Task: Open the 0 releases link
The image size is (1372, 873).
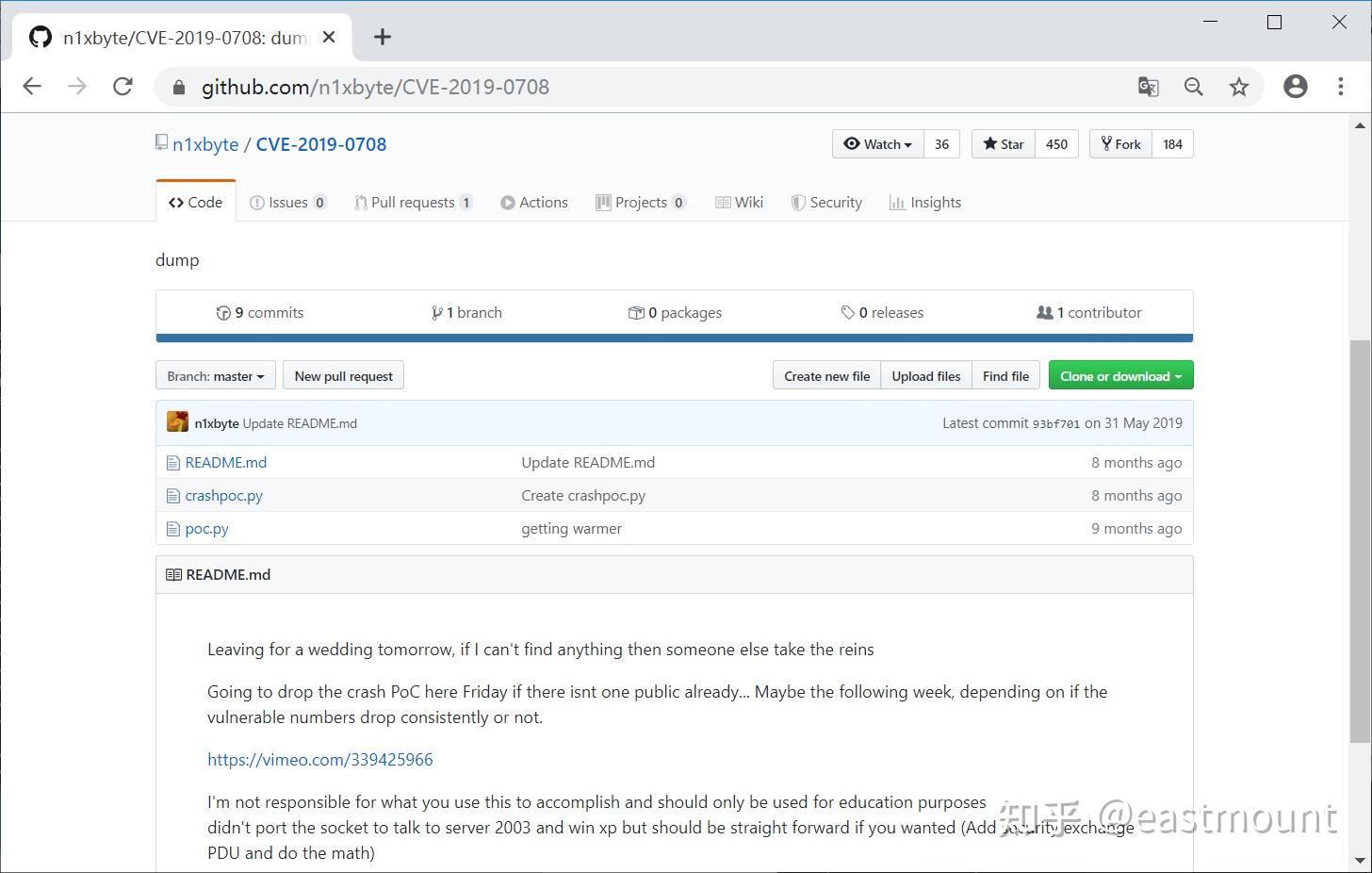Action: pyautogui.click(x=882, y=313)
